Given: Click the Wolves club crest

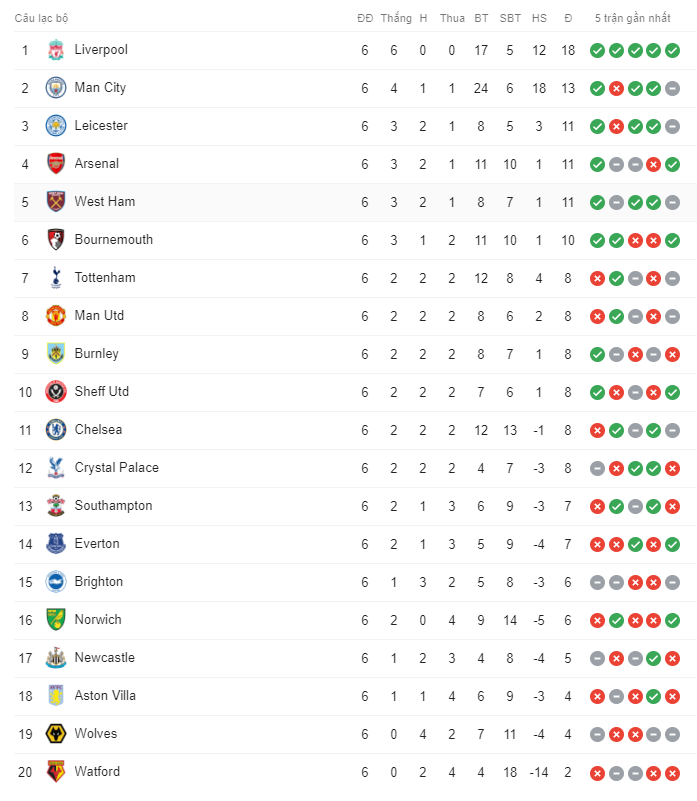Looking at the screenshot, I should 56,734.
